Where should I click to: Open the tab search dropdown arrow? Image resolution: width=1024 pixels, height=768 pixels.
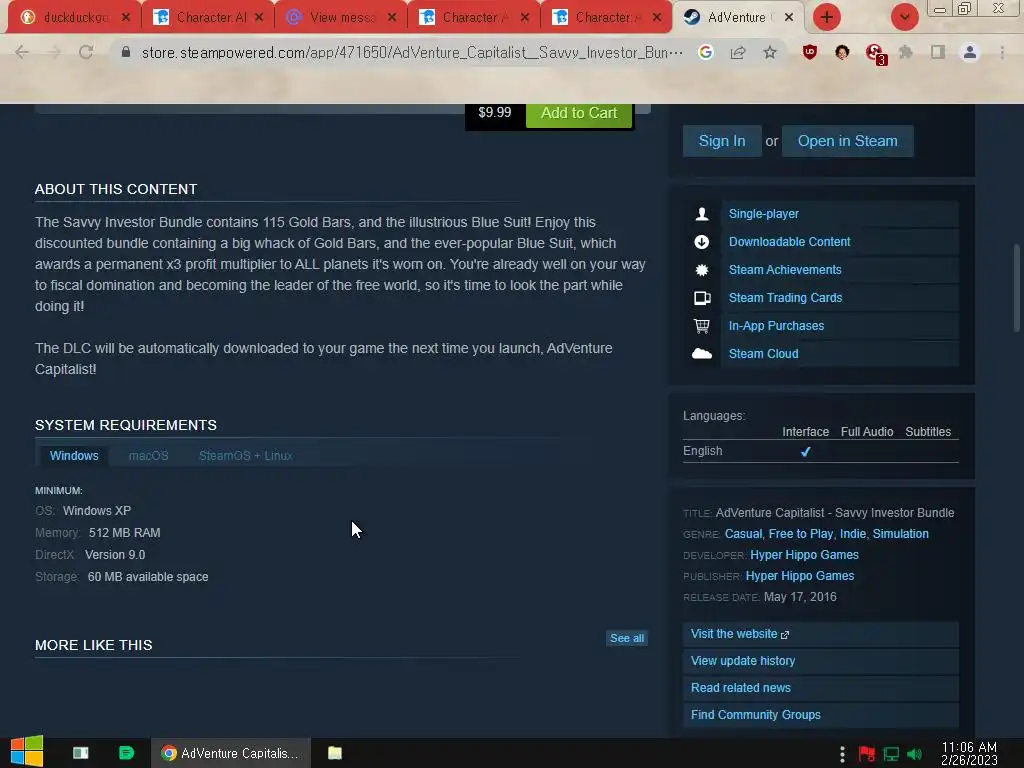904,17
